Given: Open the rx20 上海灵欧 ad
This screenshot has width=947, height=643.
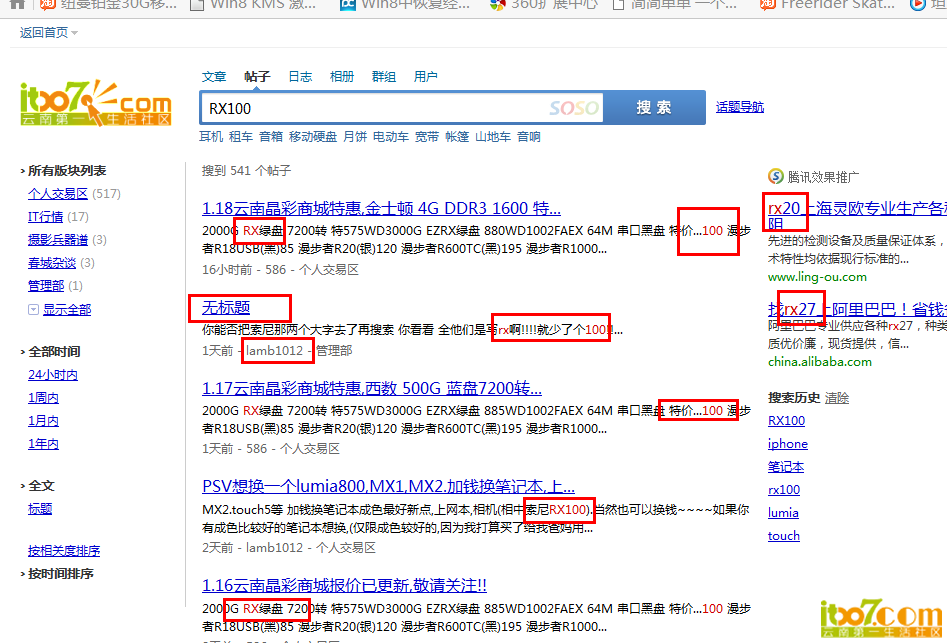Looking at the screenshot, I should tap(857, 215).
